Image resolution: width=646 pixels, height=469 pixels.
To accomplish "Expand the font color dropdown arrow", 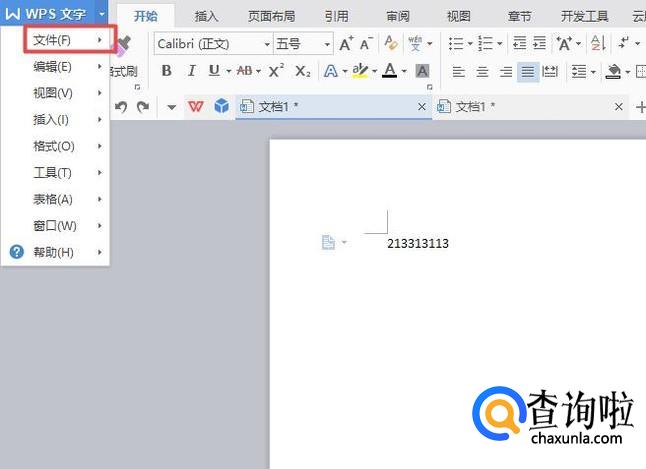I will point(404,71).
